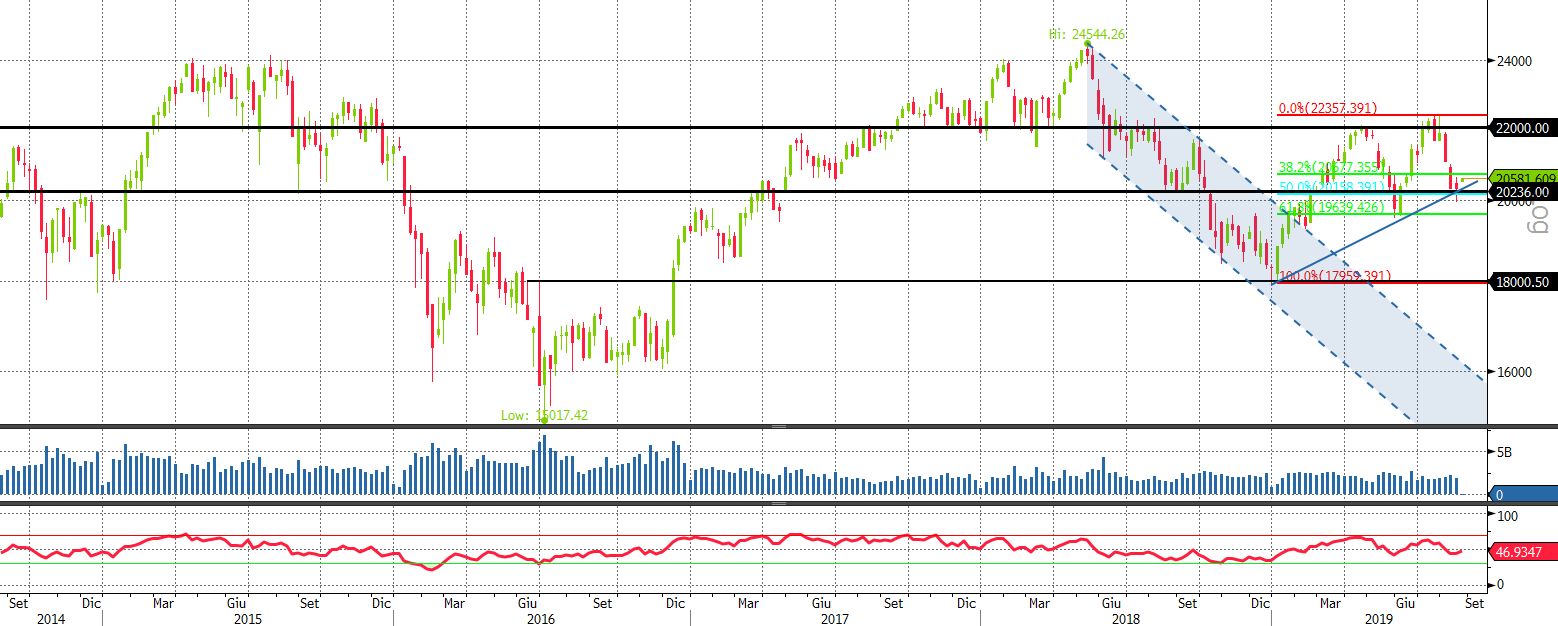Screen dimensions: 1558x626
Task: Select the Fibonacci 50.0% retracement label
Action: 1332,187
